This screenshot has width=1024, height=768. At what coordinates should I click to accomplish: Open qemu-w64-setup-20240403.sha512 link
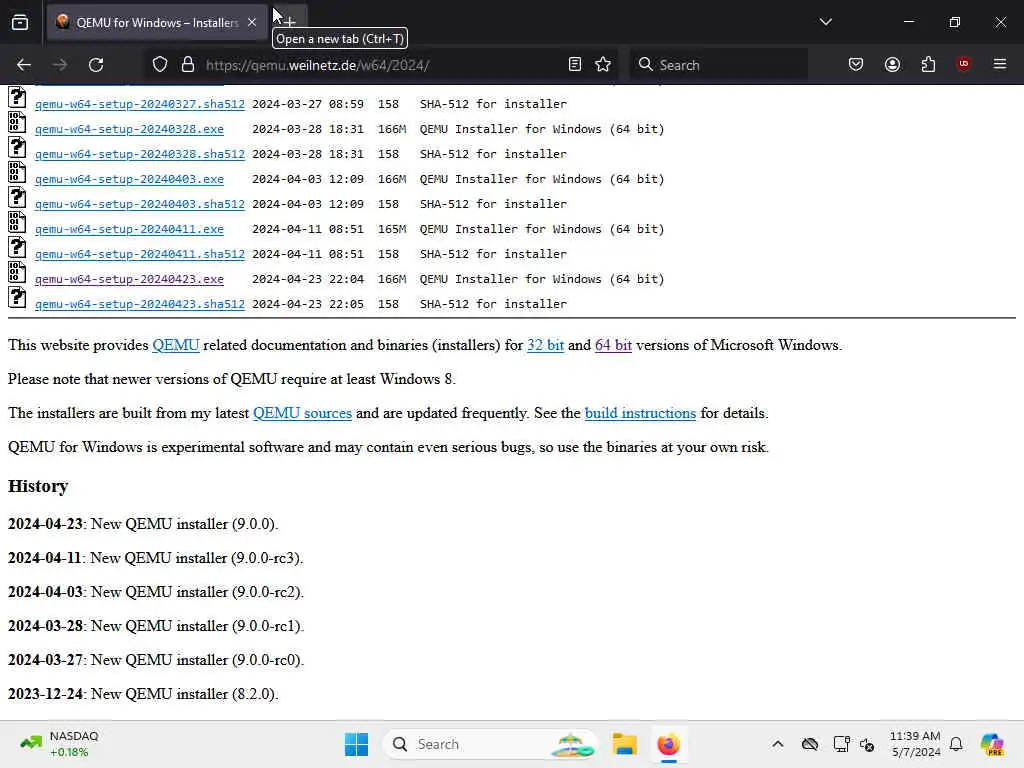(140, 204)
